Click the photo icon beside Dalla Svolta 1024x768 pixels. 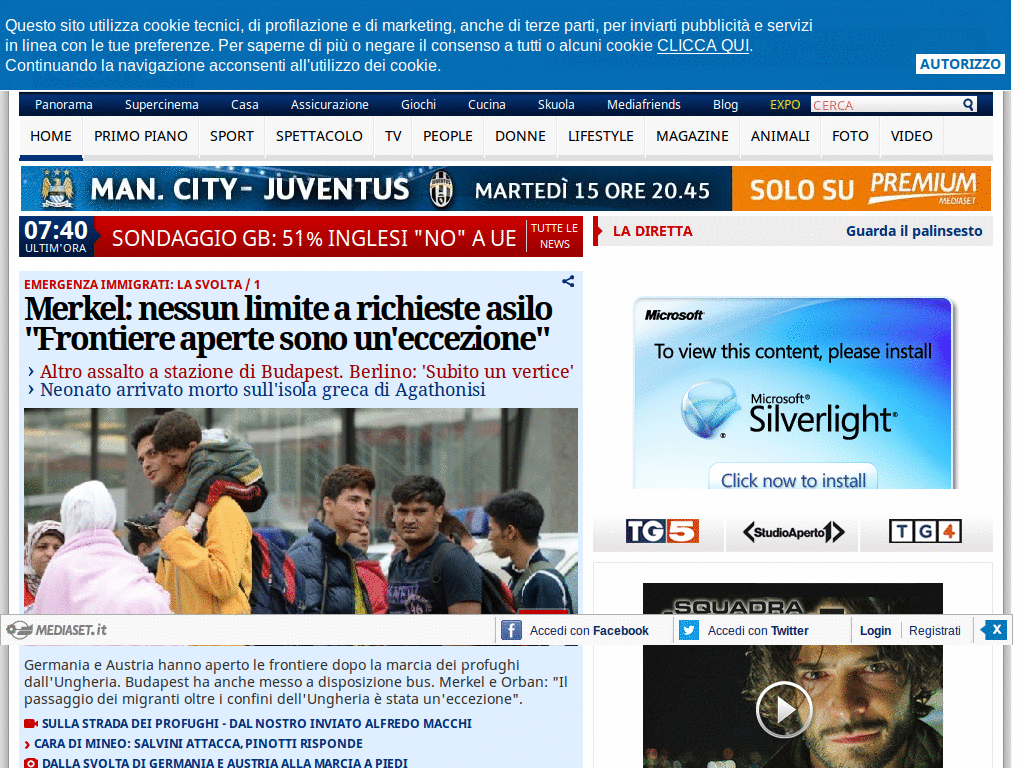pyautogui.click(x=31, y=763)
